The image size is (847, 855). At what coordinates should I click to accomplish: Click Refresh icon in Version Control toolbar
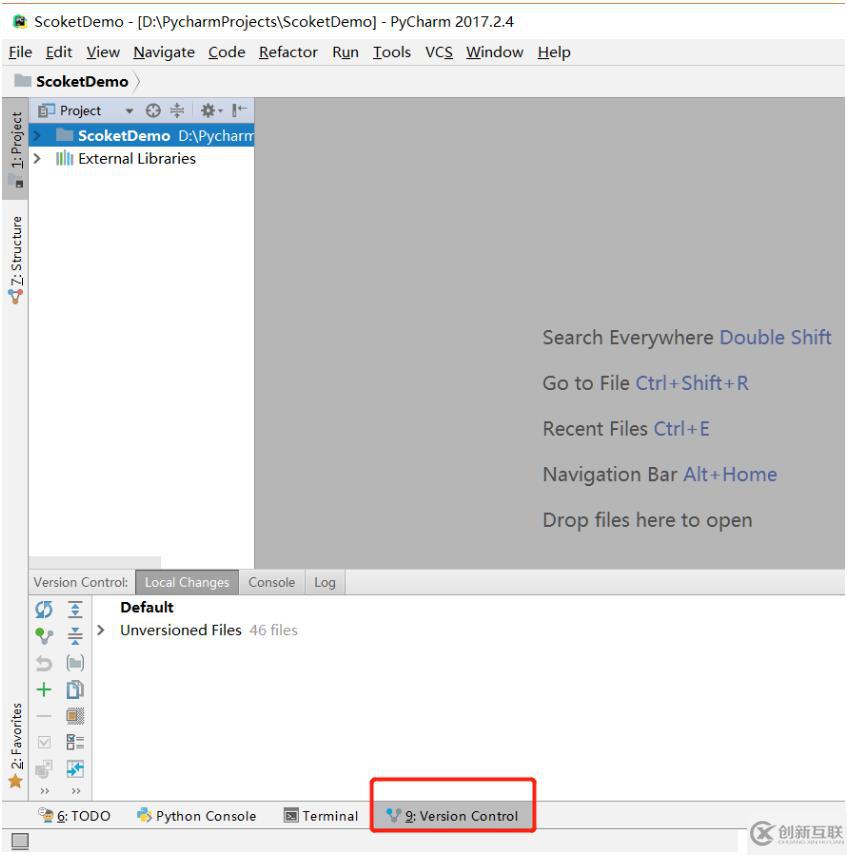[x=44, y=608]
